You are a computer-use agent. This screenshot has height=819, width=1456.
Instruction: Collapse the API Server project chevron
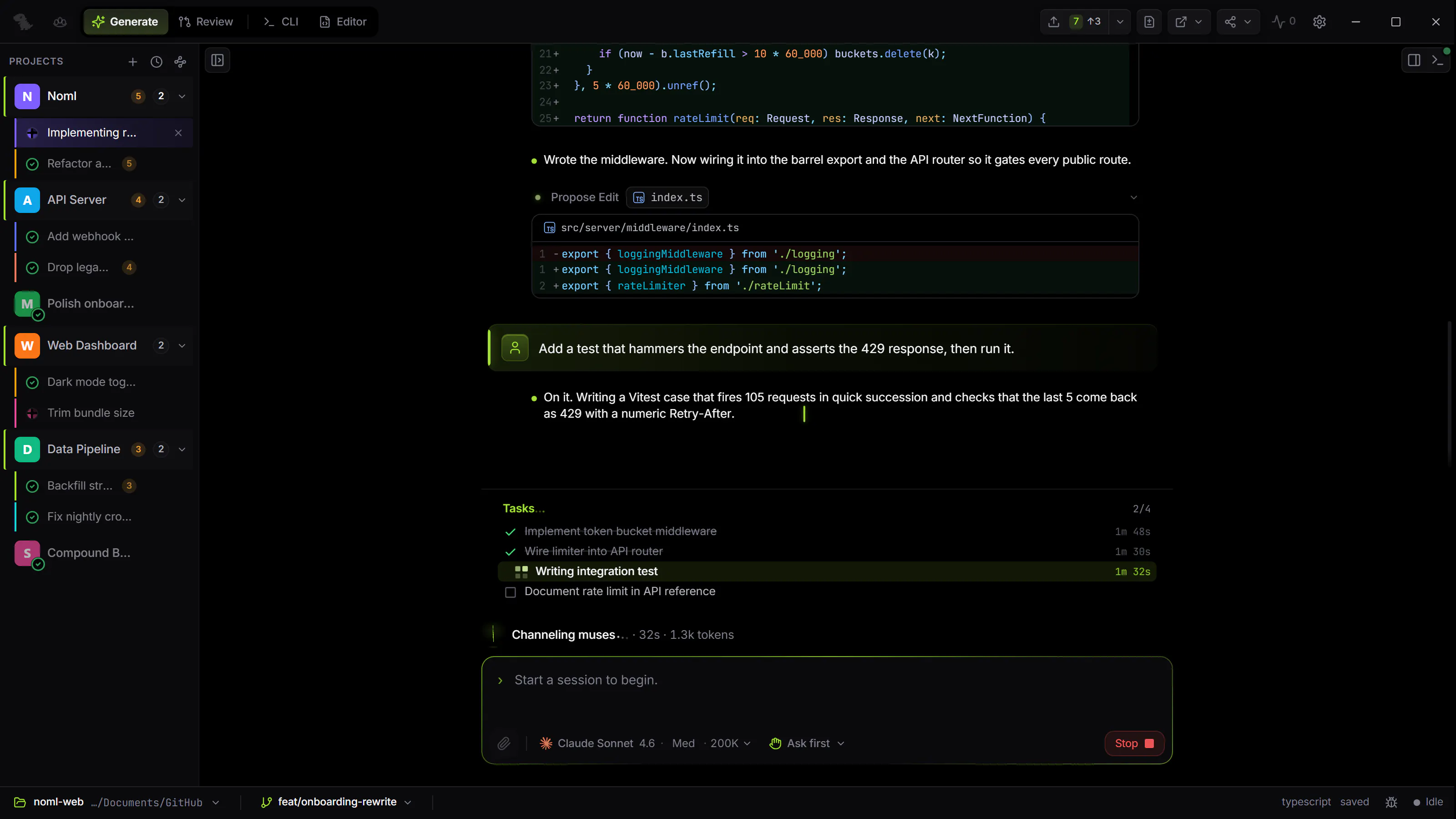pos(182,200)
